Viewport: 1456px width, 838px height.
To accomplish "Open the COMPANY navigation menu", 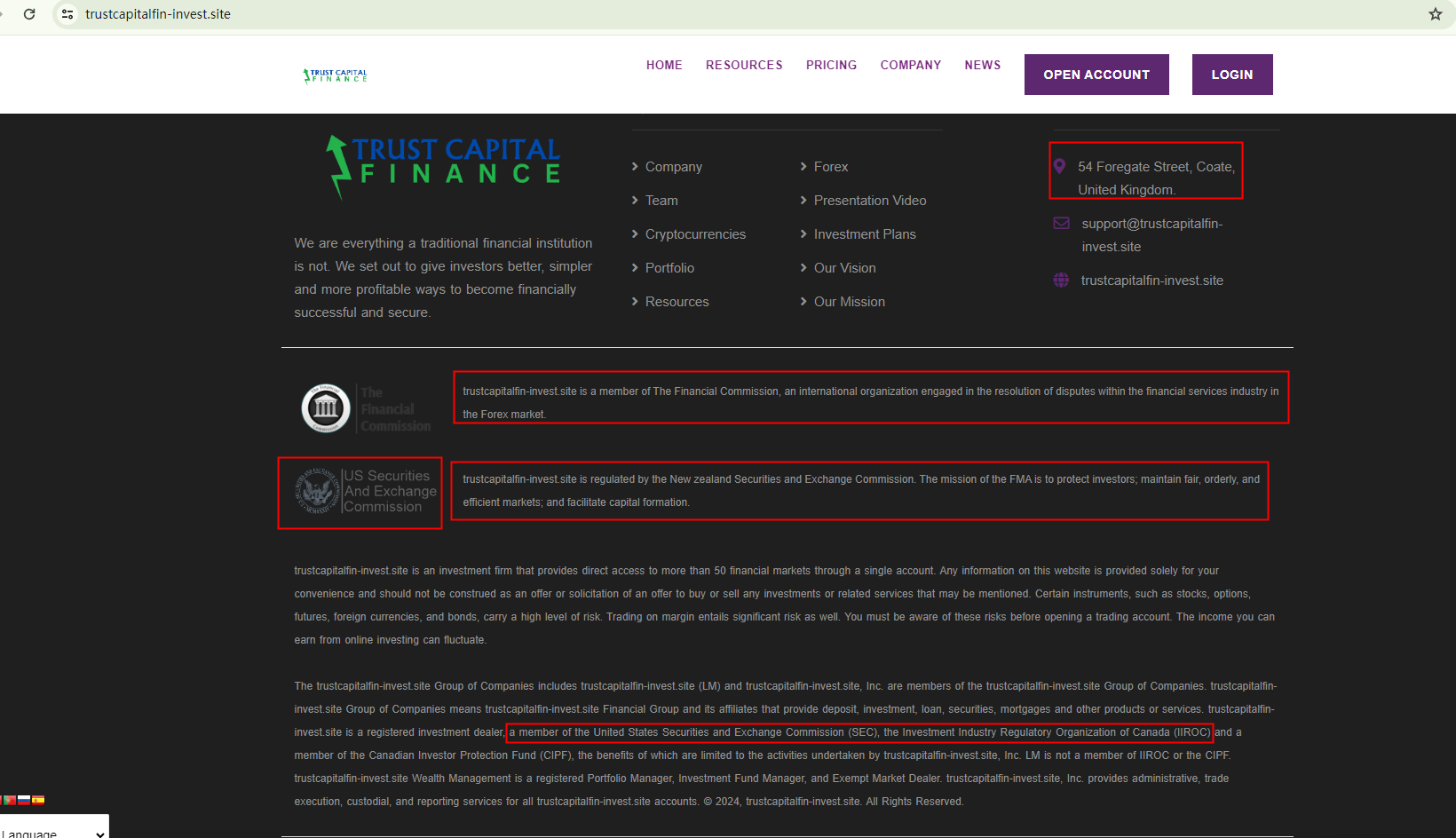I will tap(910, 65).
